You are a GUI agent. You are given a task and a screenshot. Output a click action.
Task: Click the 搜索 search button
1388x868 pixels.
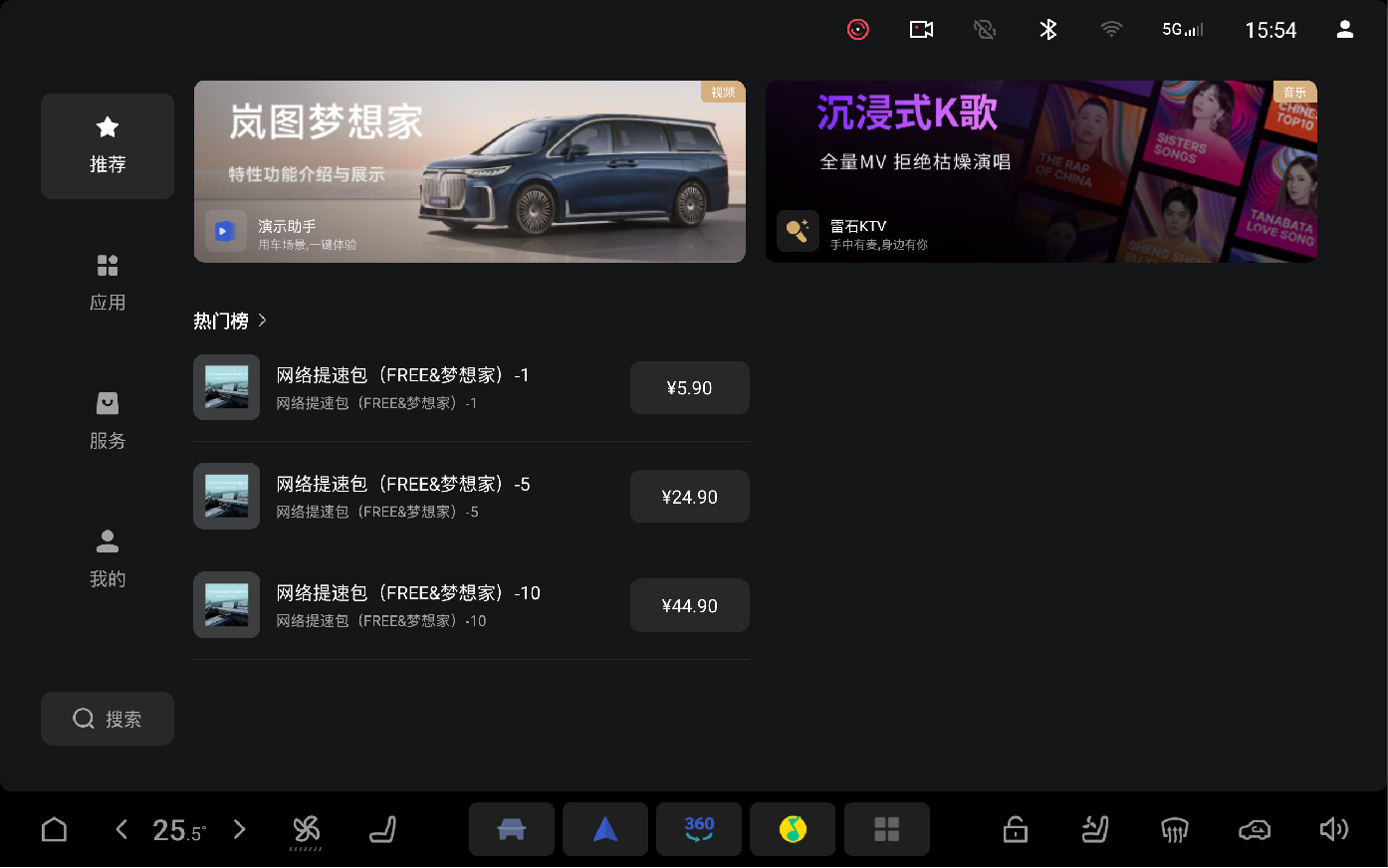pos(108,719)
